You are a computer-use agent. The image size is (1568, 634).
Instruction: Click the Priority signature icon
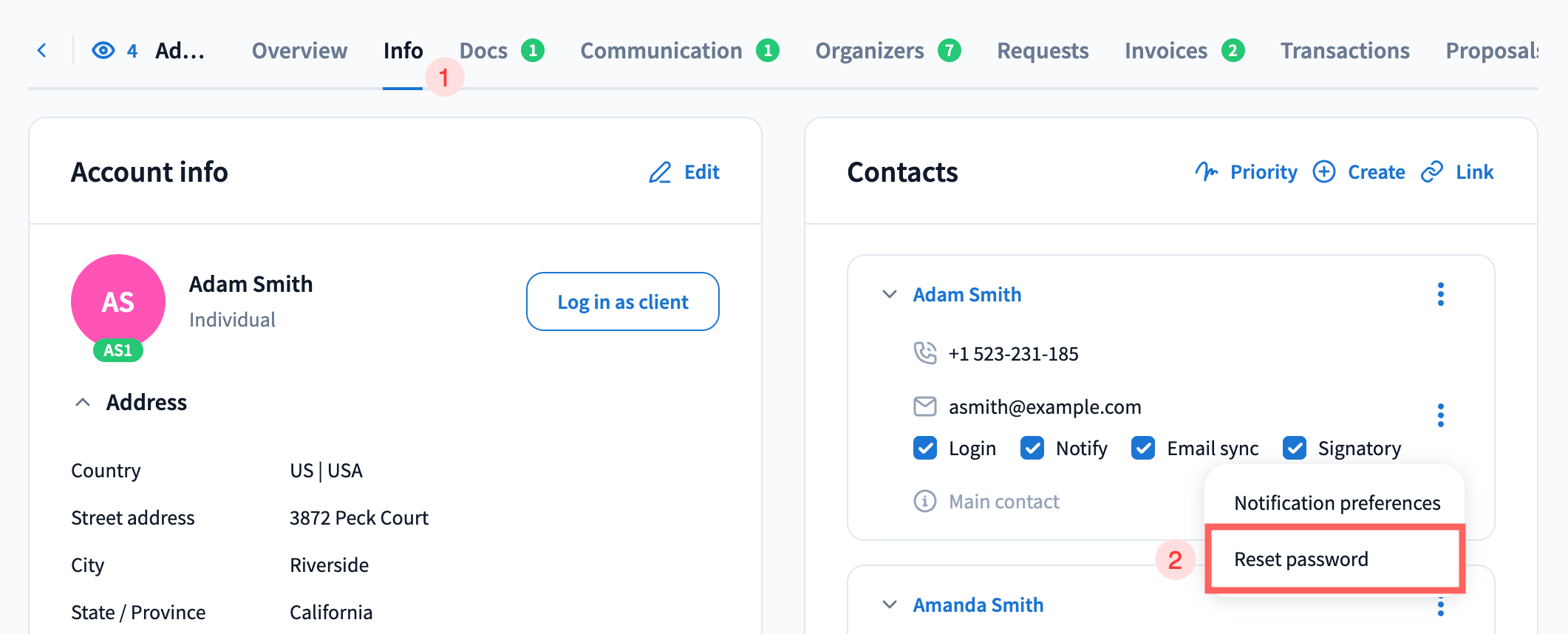point(1206,172)
